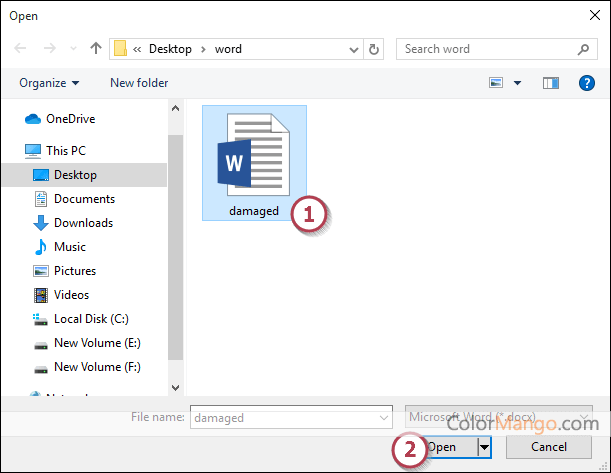Navigate to Local Disk (C:)

[x=91, y=319]
